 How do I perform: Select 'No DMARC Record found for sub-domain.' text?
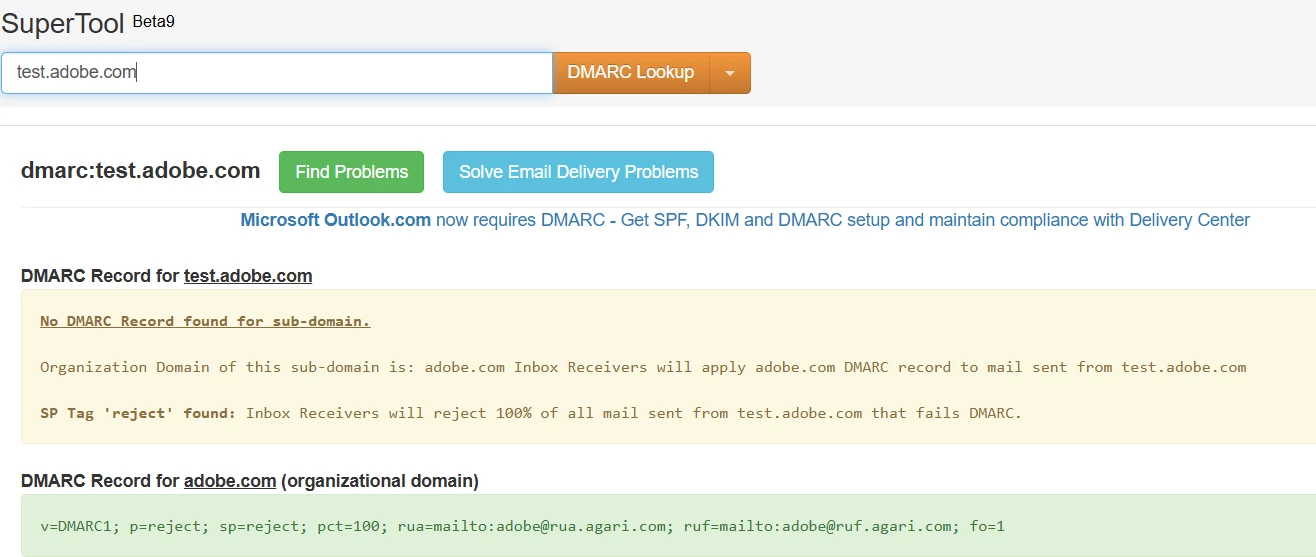[x=205, y=321]
